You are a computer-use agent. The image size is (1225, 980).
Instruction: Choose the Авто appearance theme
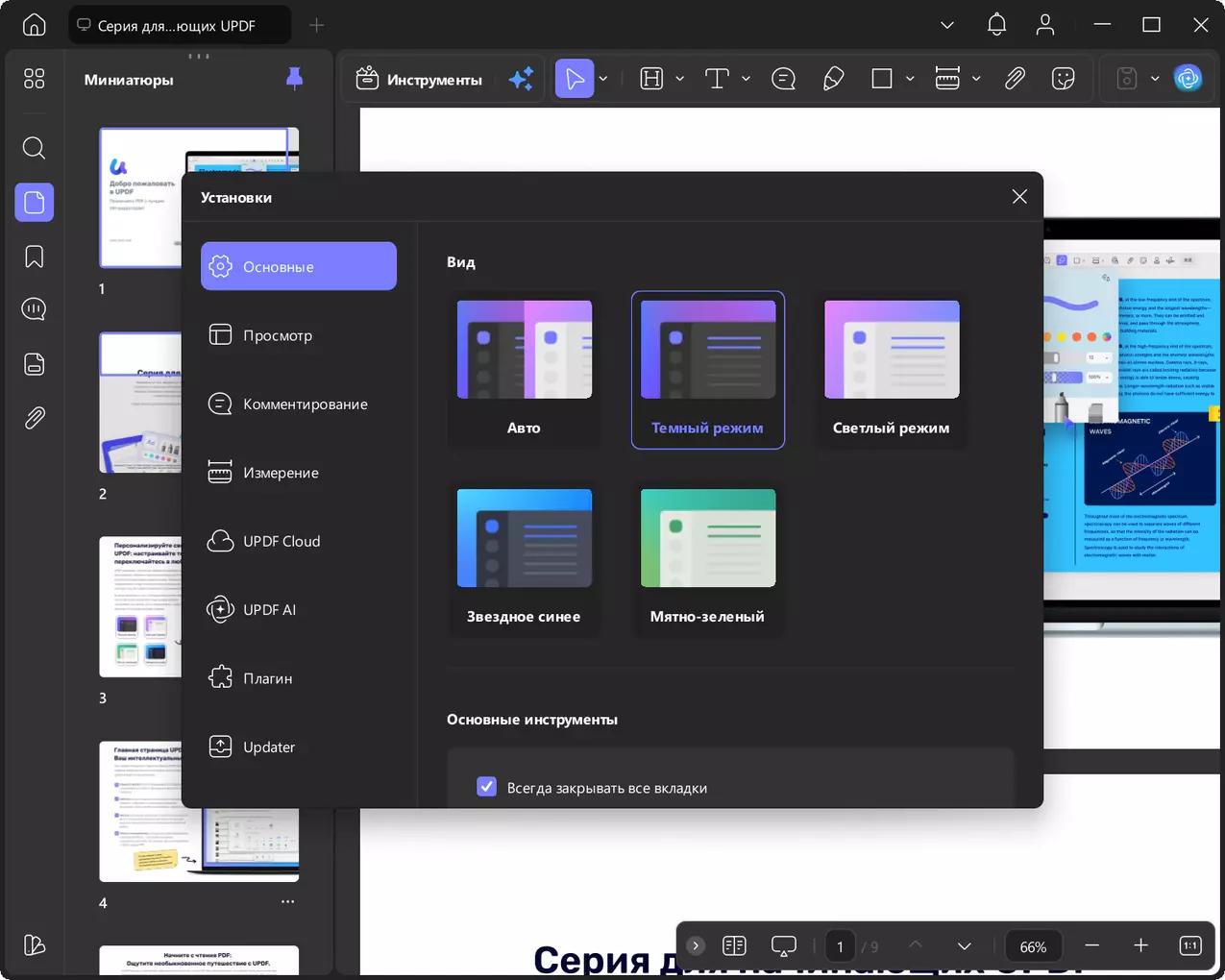point(525,370)
